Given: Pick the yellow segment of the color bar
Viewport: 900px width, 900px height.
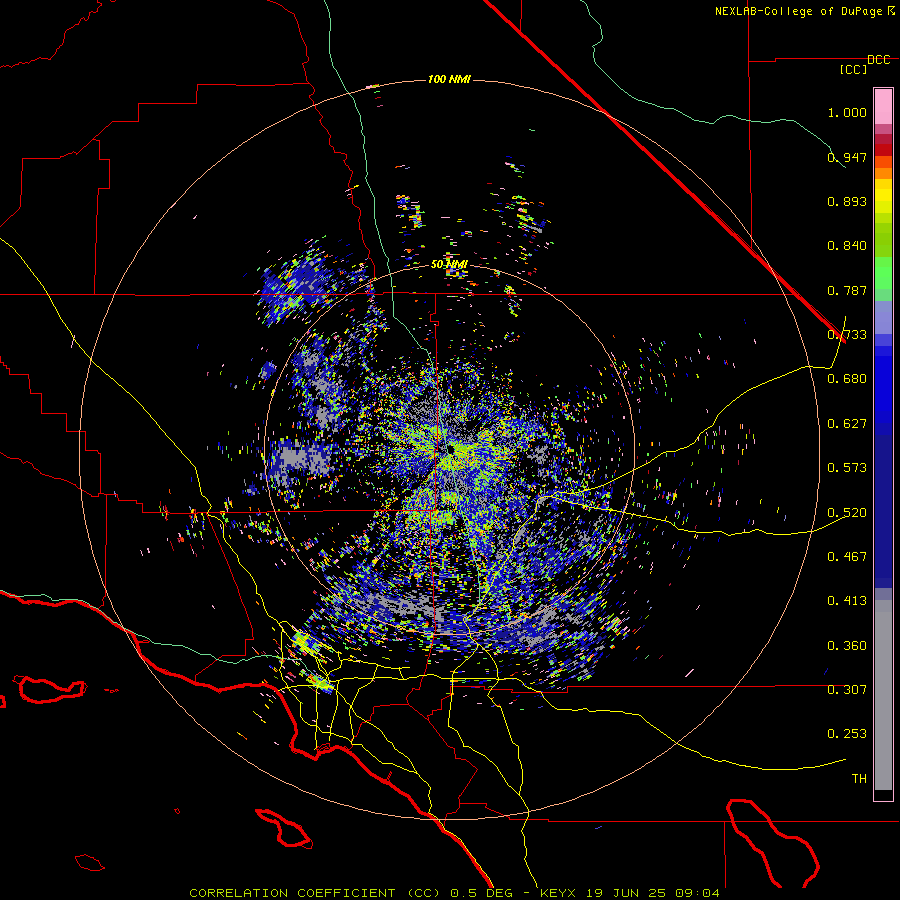Looking at the screenshot, I should [x=883, y=196].
